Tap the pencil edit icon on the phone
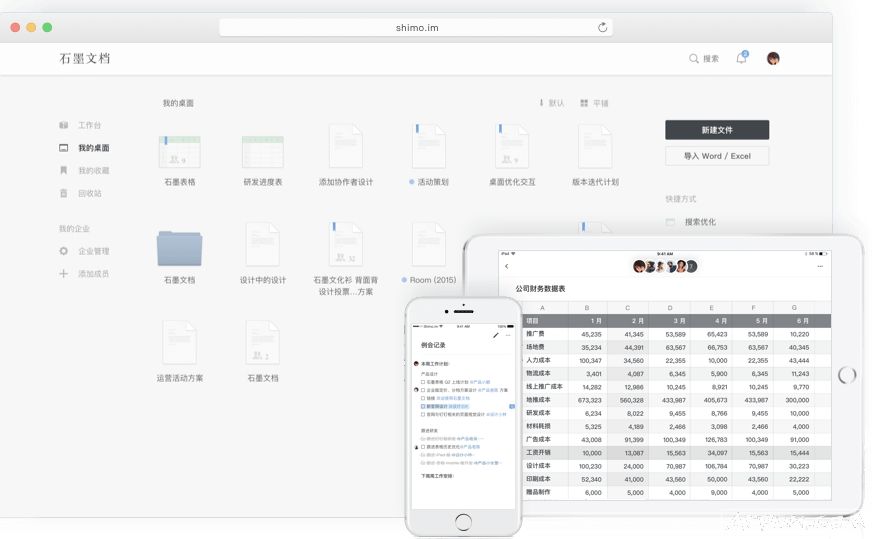Screen dimensions: 872x539 (x=496, y=335)
